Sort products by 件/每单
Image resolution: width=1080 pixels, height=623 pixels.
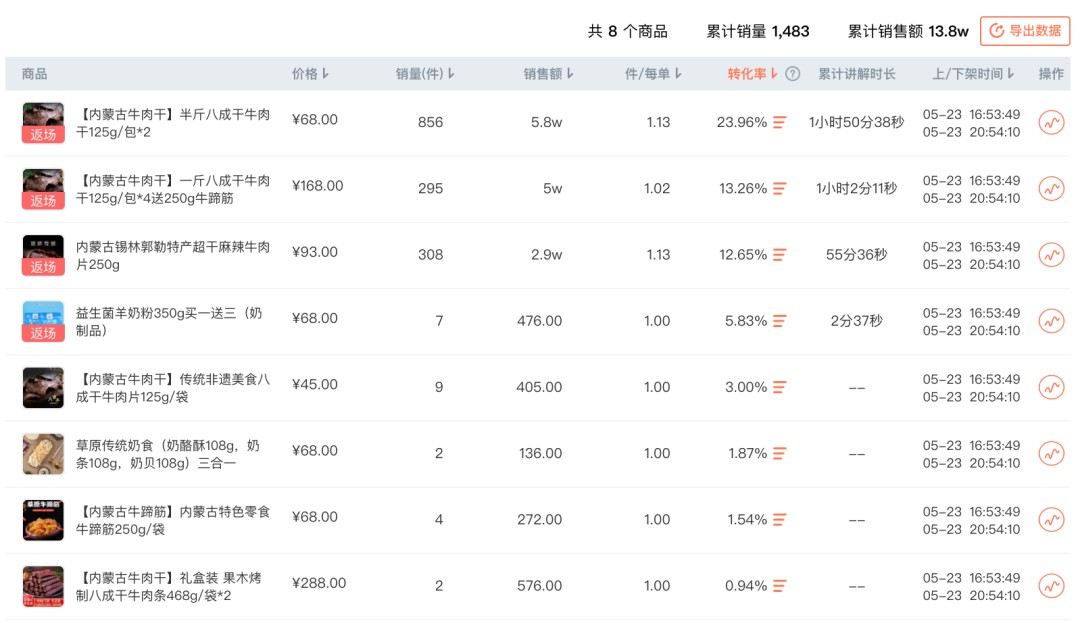(x=653, y=74)
